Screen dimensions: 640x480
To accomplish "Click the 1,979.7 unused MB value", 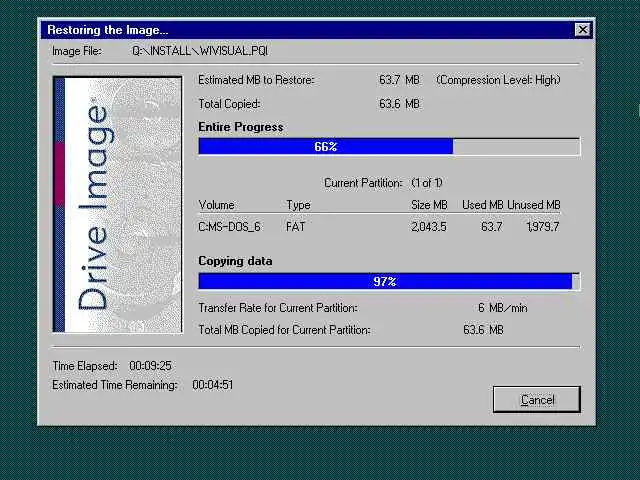I will 543,227.
